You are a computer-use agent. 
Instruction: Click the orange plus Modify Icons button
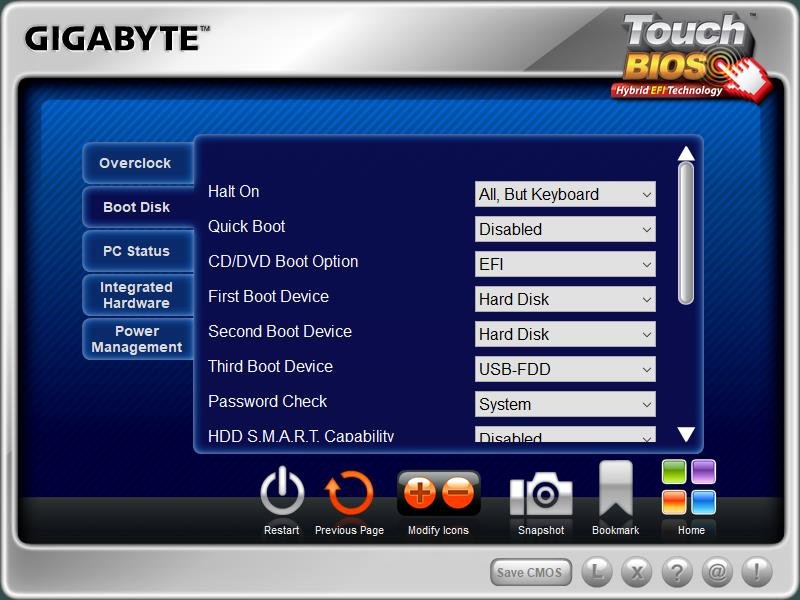click(x=419, y=493)
